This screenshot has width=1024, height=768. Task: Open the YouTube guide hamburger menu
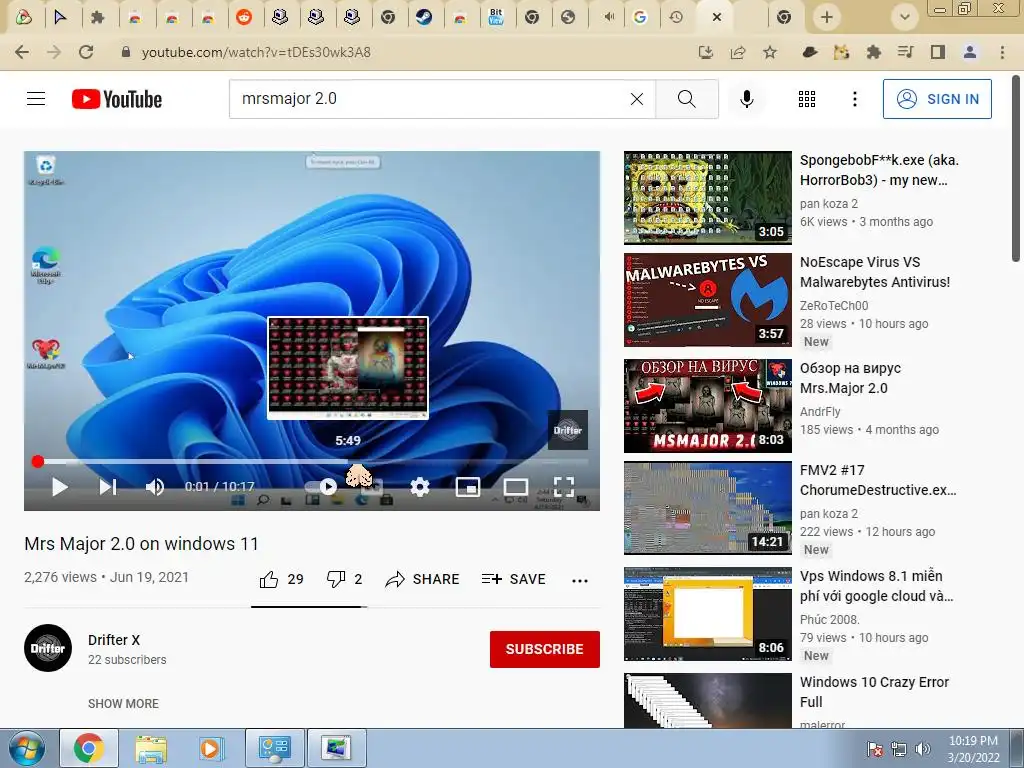36,99
